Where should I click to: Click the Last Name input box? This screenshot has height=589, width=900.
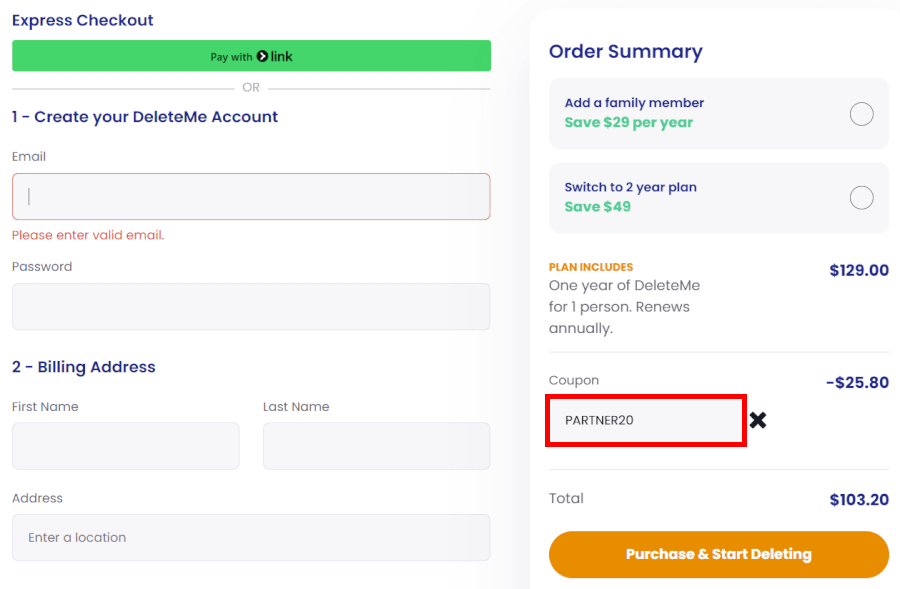coord(376,446)
